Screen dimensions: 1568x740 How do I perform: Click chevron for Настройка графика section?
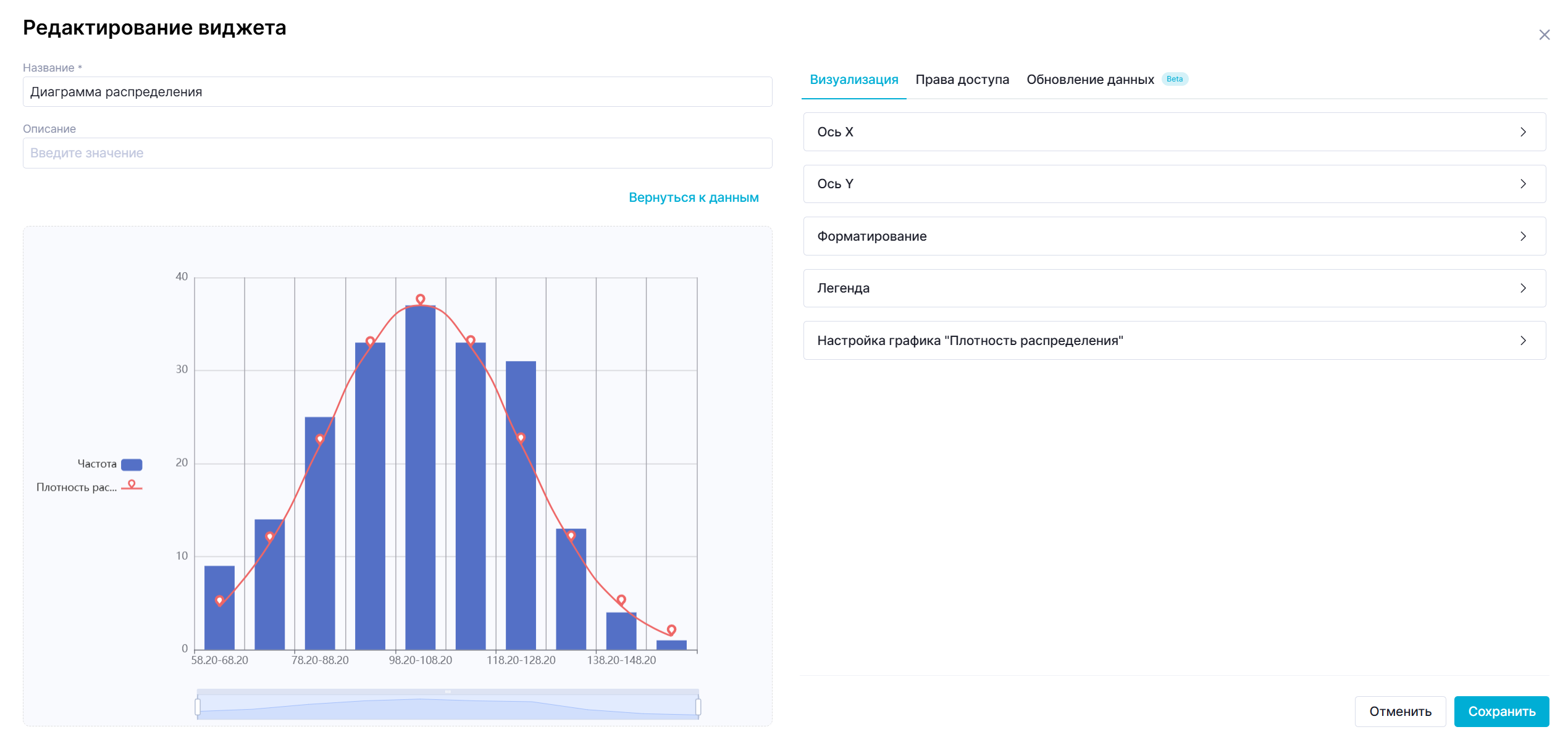pyautogui.click(x=1523, y=341)
